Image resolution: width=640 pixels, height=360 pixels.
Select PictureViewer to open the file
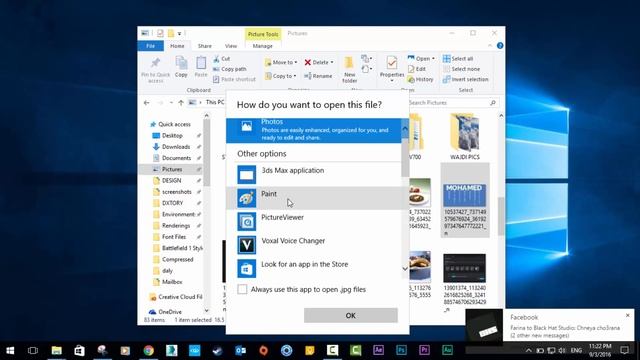tap(314, 222)
